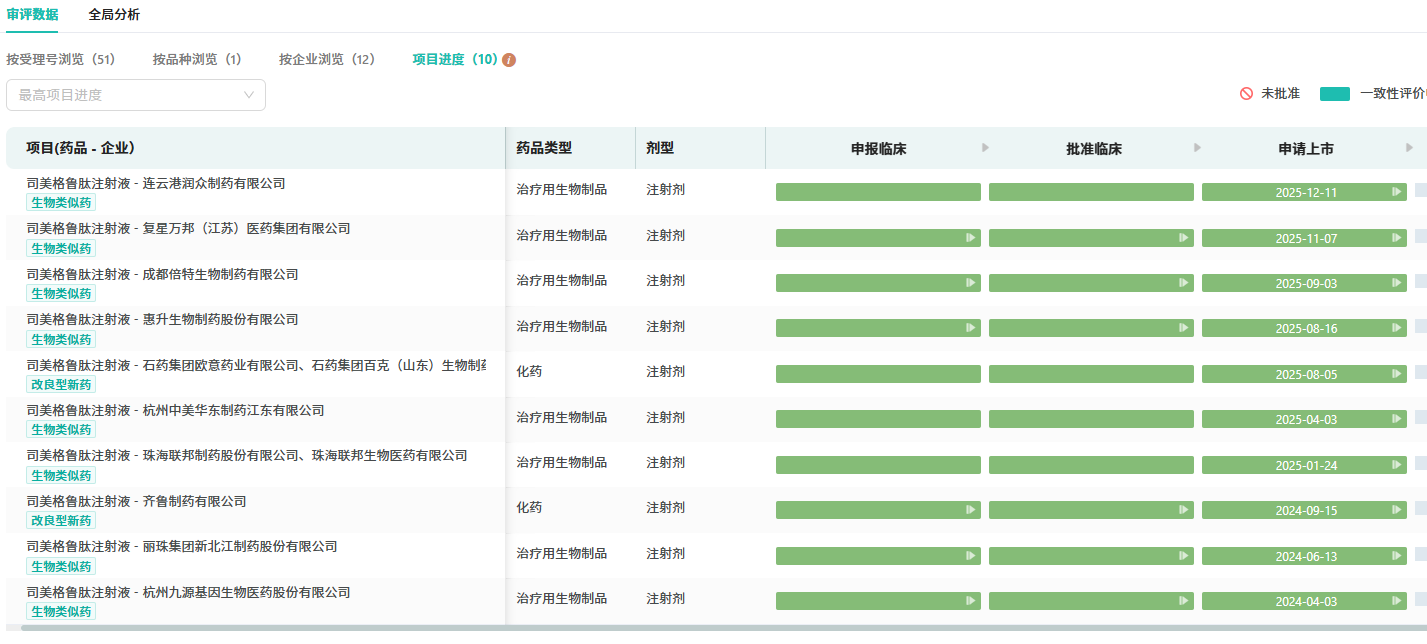Click arrow icon in 复星万邦 row's 申报临床 bar

(x=970, y=238)
